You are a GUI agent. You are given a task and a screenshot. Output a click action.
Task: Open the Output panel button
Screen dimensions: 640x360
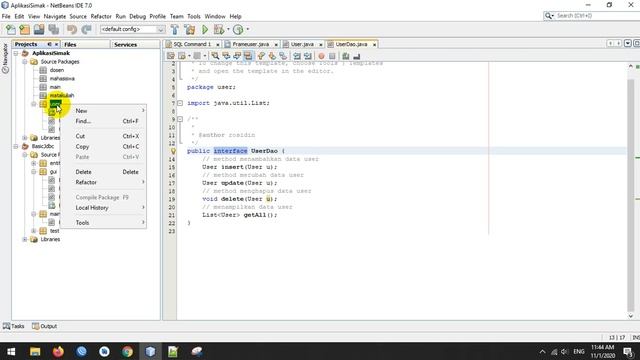coord(44,326)
